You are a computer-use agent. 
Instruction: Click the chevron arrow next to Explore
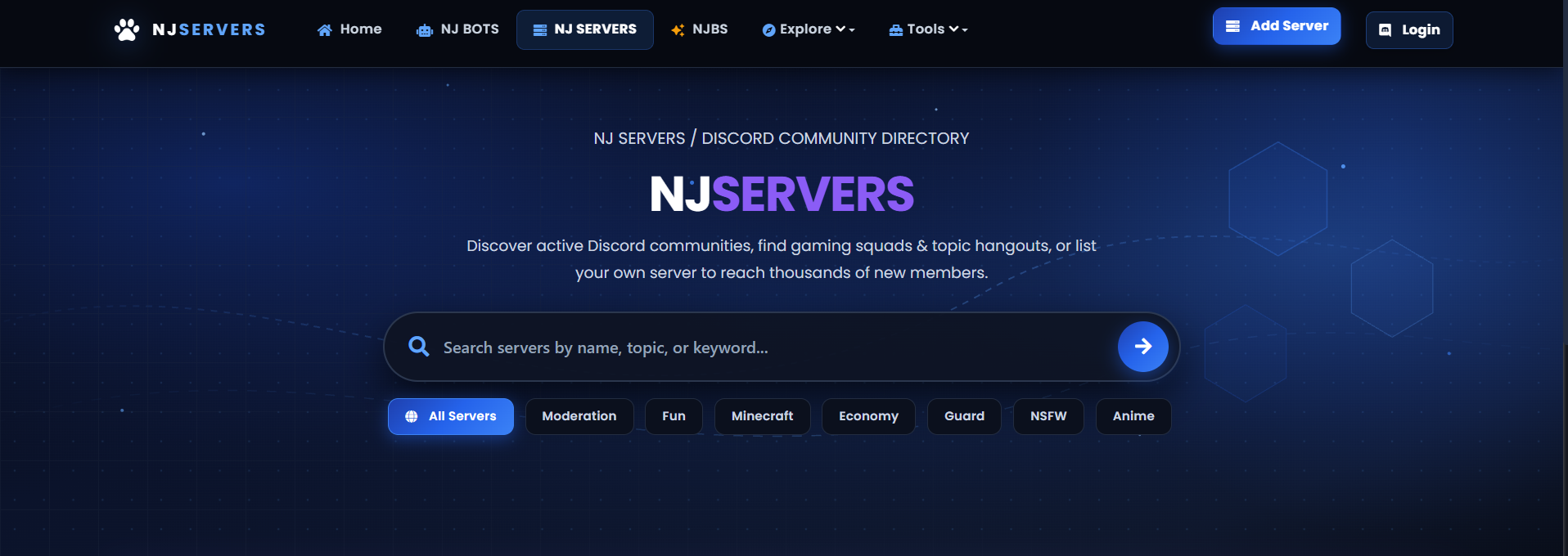[x=840, y=29]
